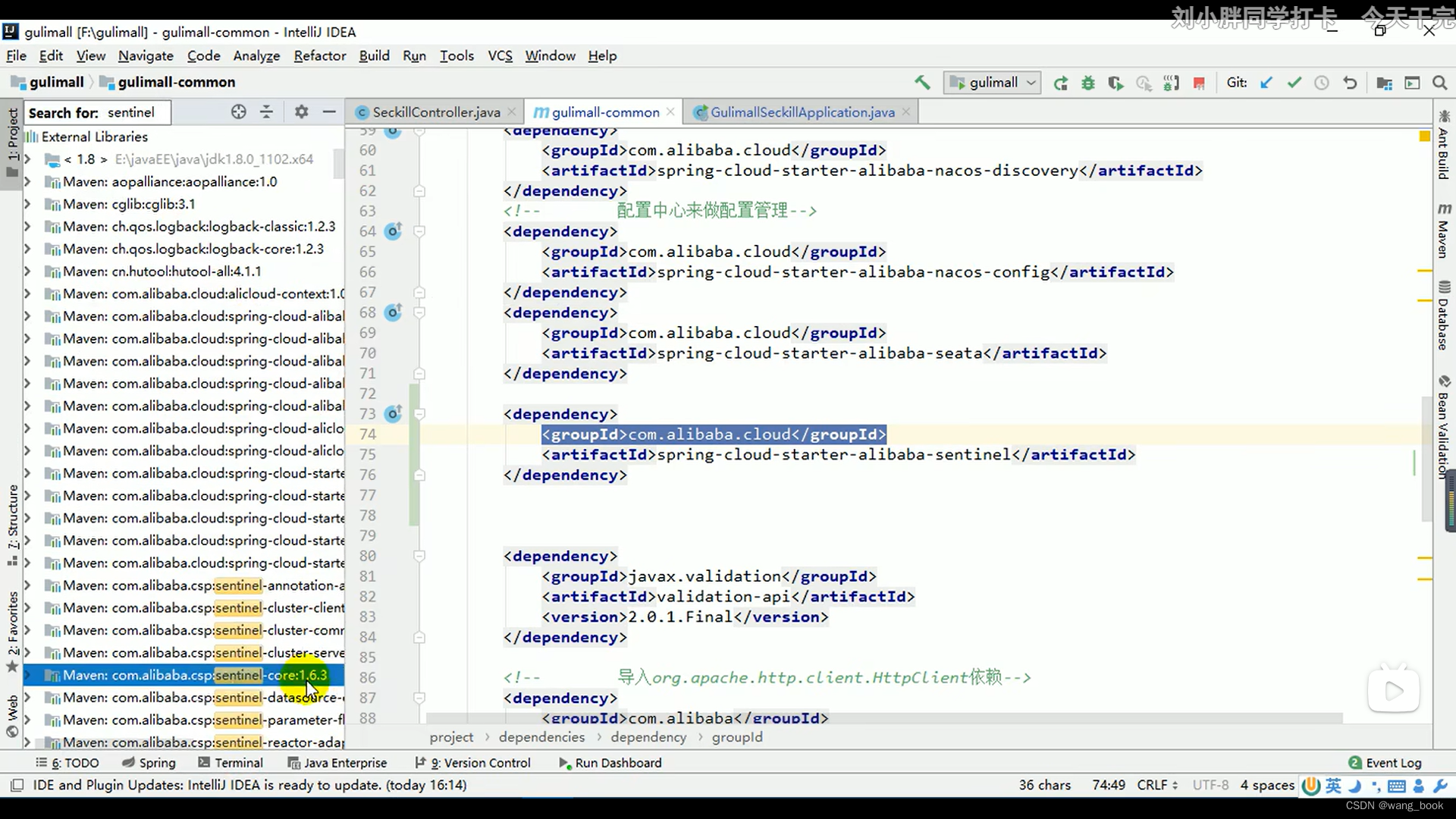The image size is (1456, 819).
Task: Expand the selected sentinel-core:1.6.3 node
Action: pyautogui.click(x=27, y=675)
